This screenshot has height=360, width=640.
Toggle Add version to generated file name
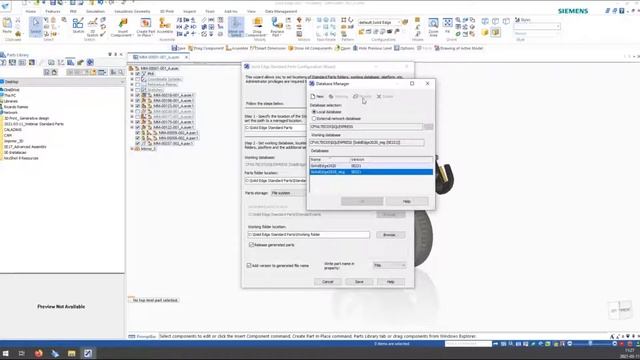pyautogui.click(x=249, y=265)
